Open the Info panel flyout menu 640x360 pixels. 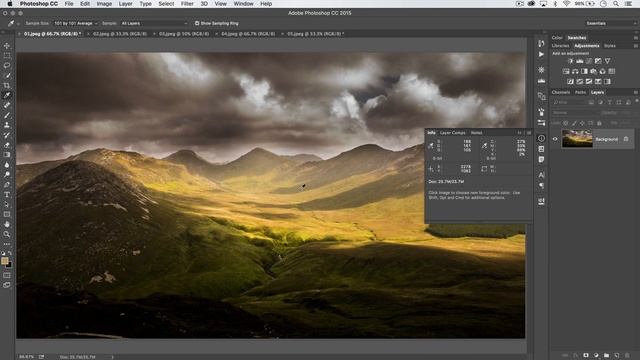[x=529, y=133]
